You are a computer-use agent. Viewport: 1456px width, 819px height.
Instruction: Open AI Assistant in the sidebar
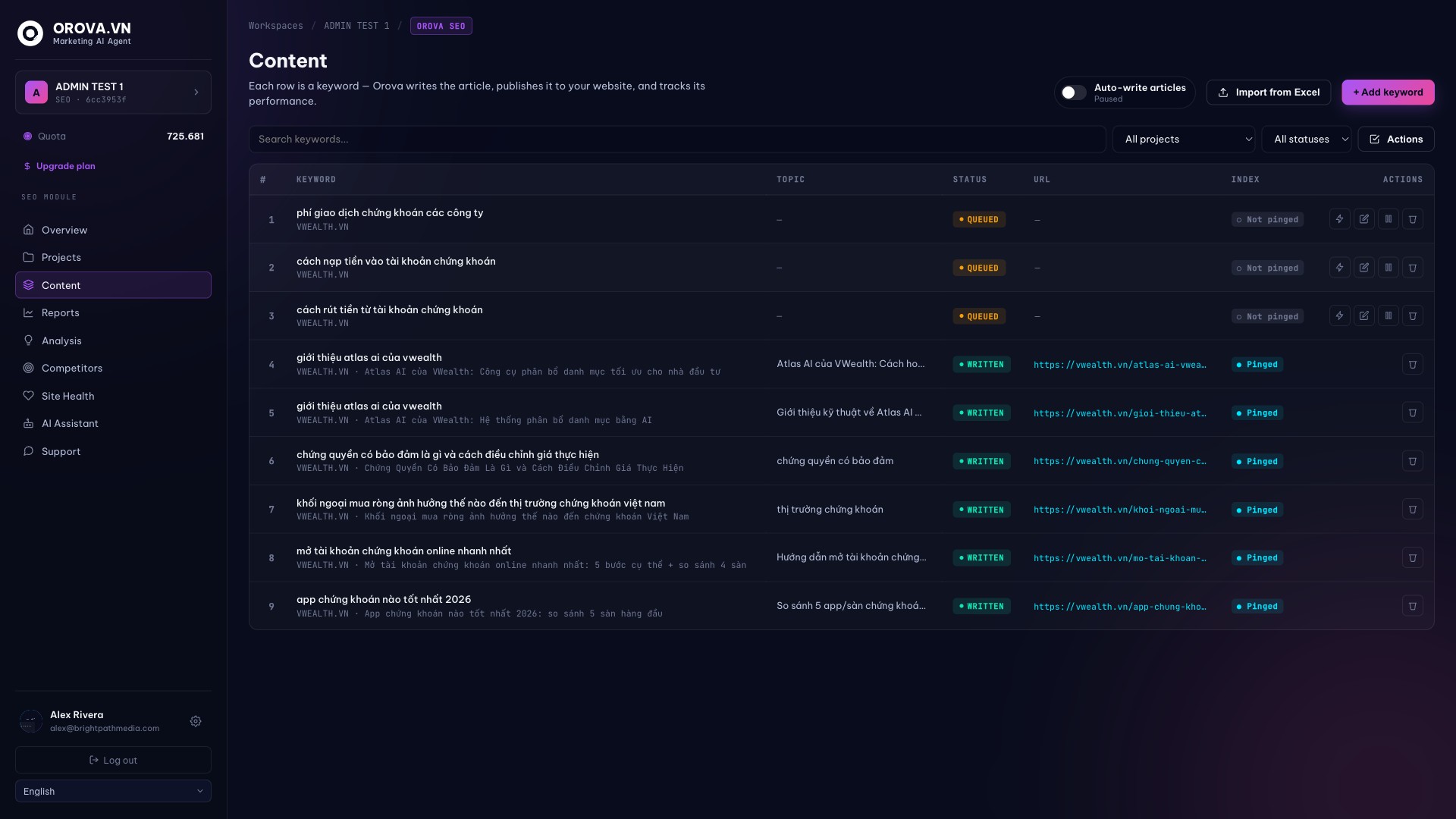113,424
